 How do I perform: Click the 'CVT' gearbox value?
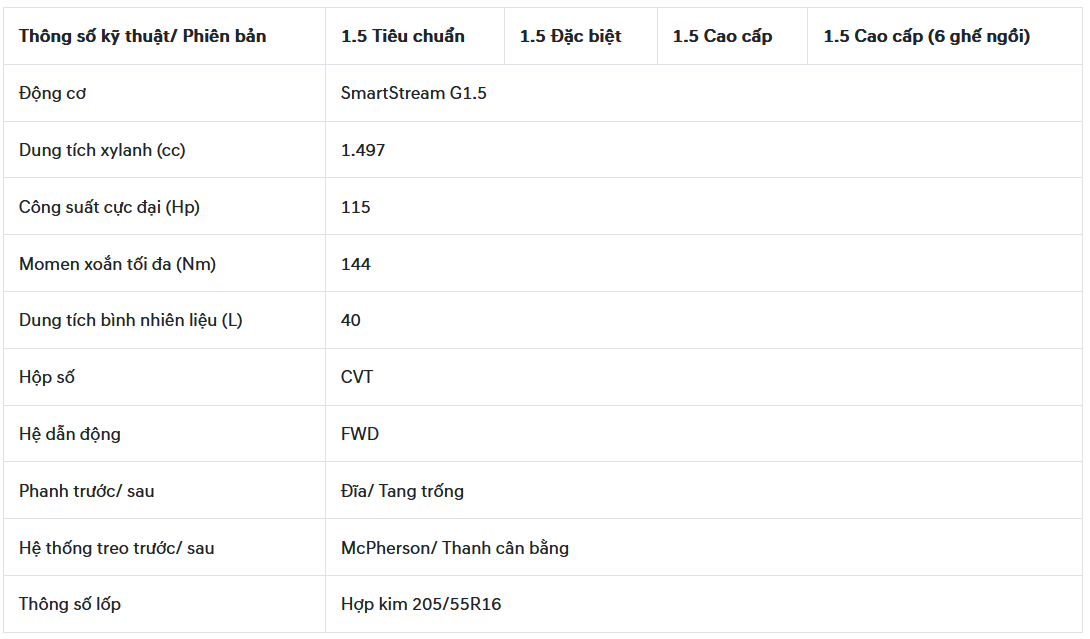click(x=357, y=378)
